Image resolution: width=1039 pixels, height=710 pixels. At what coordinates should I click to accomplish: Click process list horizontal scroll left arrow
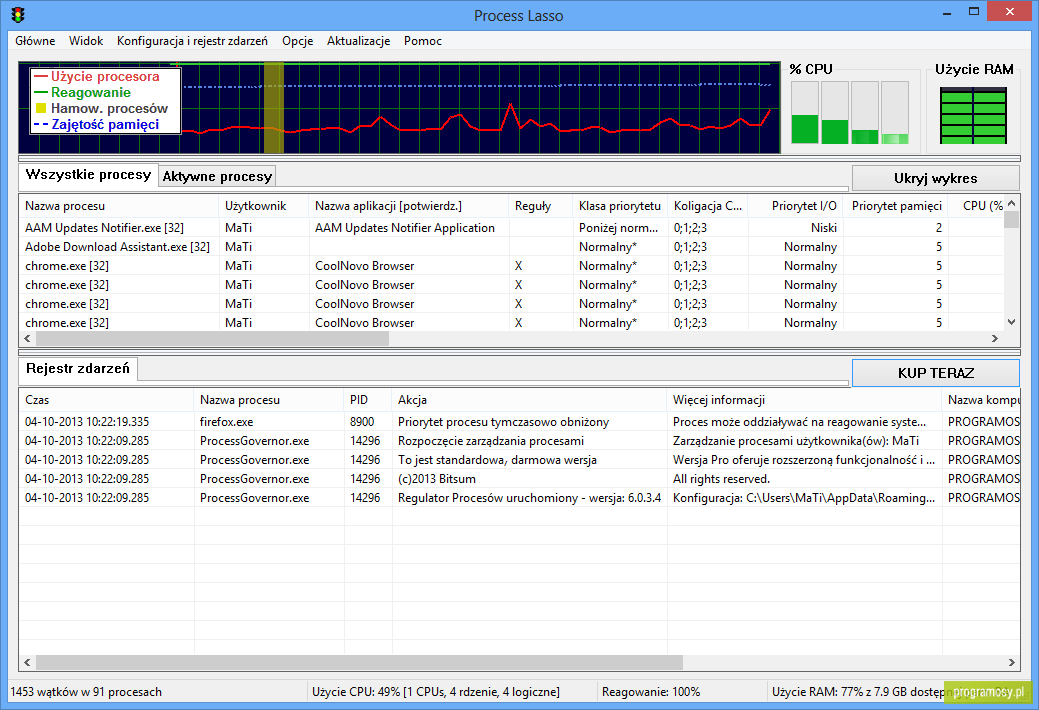point(27,339)
